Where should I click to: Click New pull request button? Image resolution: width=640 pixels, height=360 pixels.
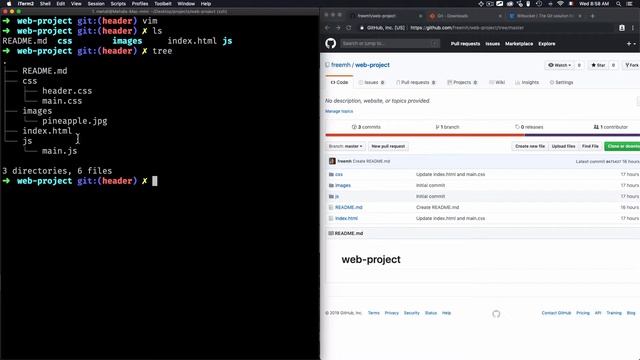pyautogui.click(x=388, y=146)
